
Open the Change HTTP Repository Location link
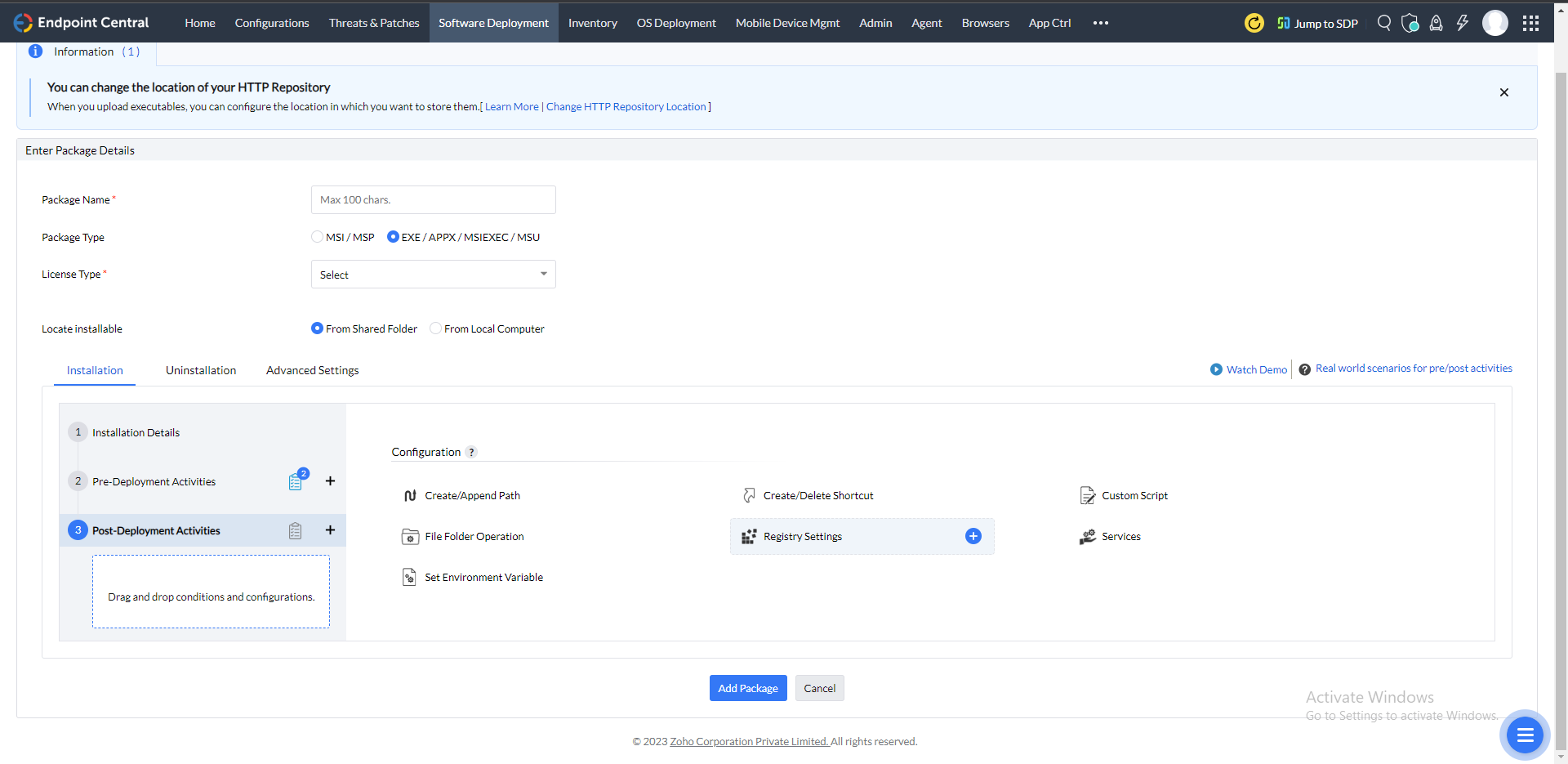[626, 106]
